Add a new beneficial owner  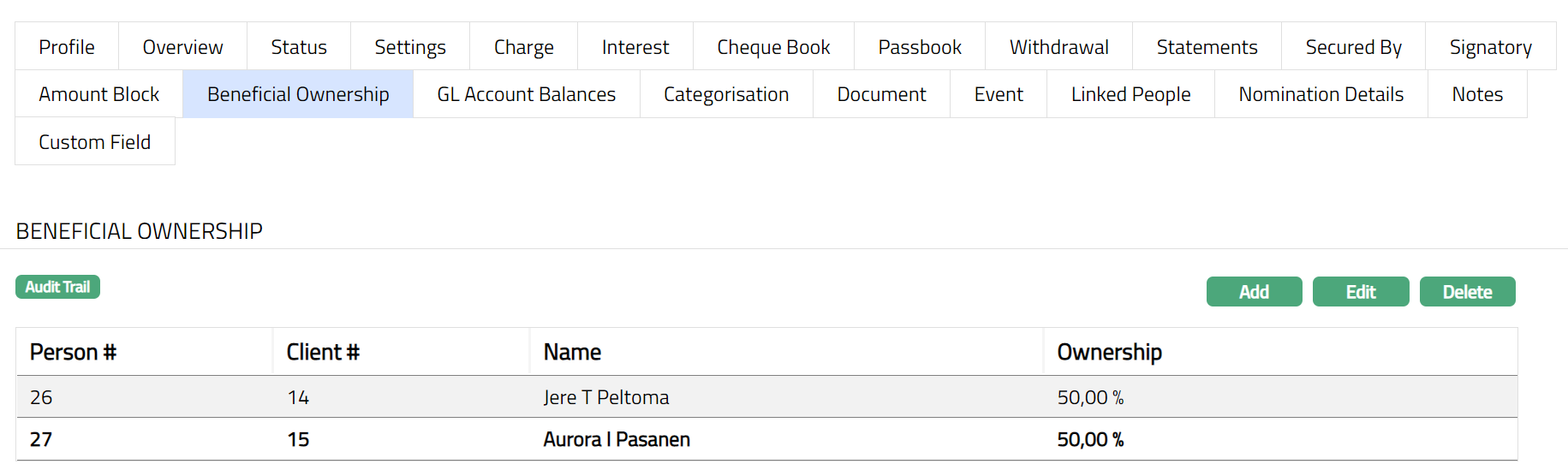(x=1254, y=292)
